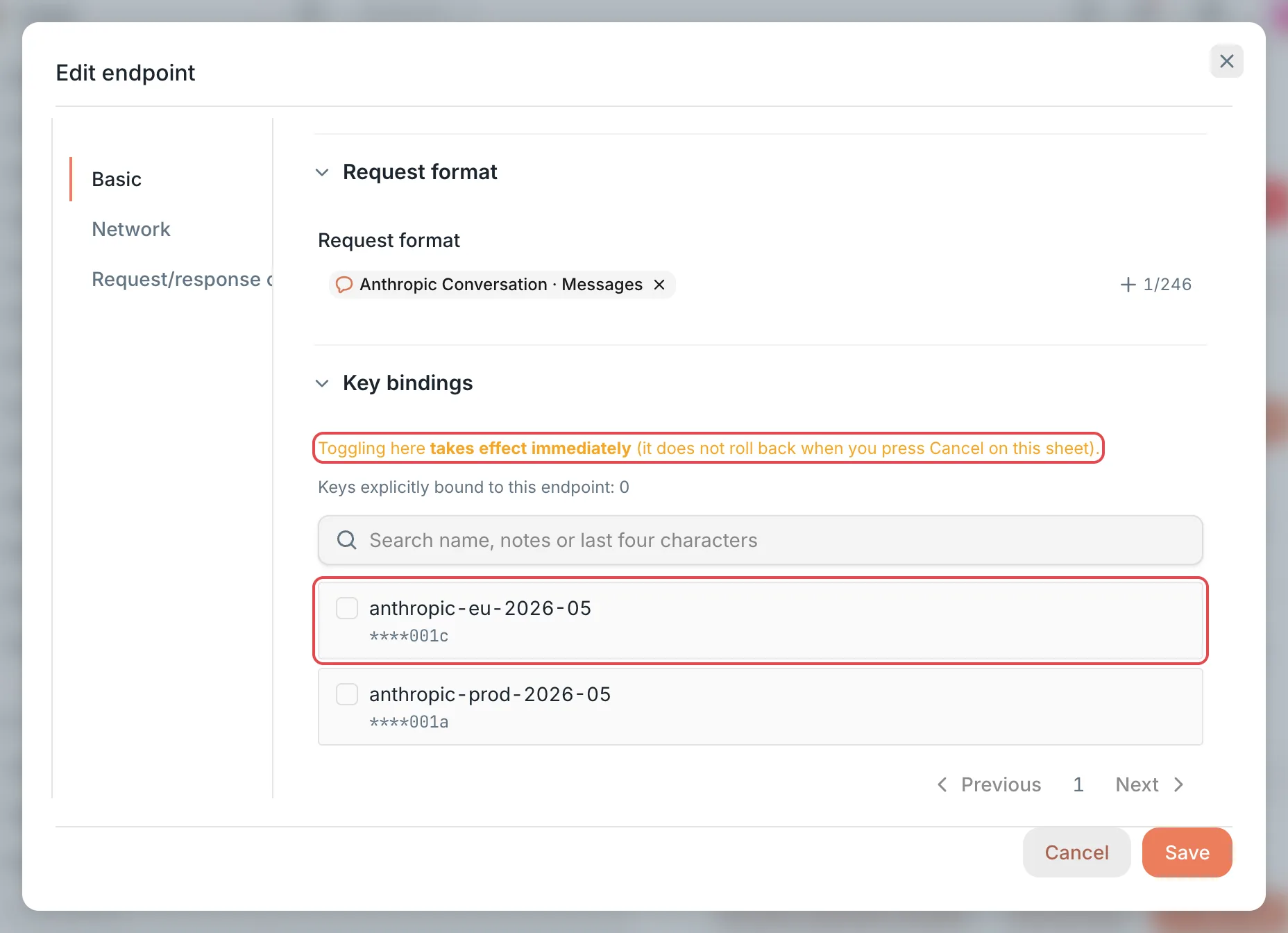Check the anthropic-eu-2026-05 key checkbox
Screen dimensions: 1288x933
coord(347,608)
